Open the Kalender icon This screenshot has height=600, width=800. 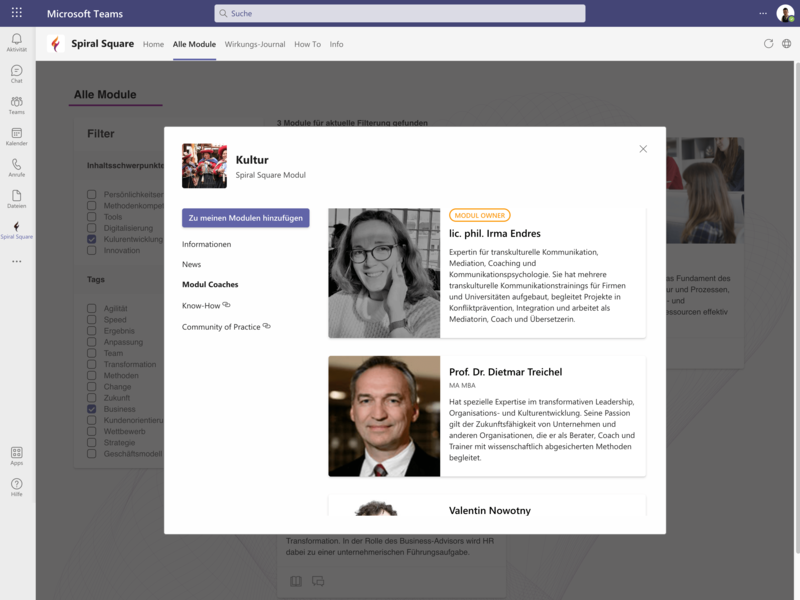click(x=16, y=135)
